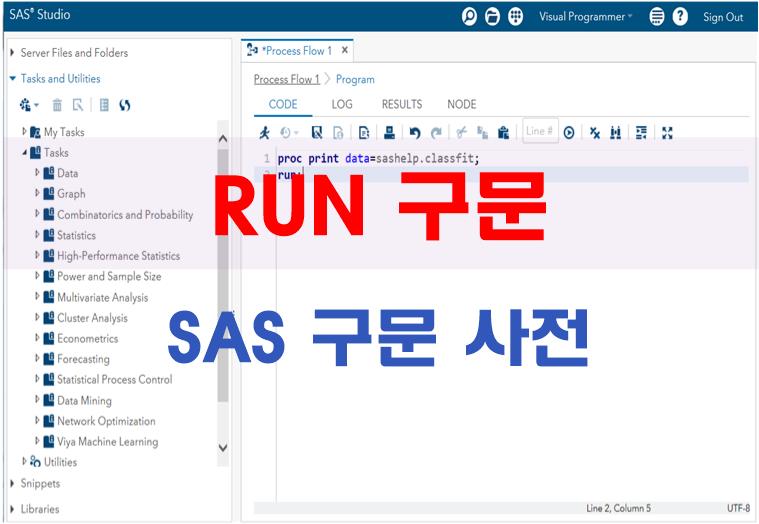Select the Forecasting folder
The image size is (759, 524).
click(83, 359)
